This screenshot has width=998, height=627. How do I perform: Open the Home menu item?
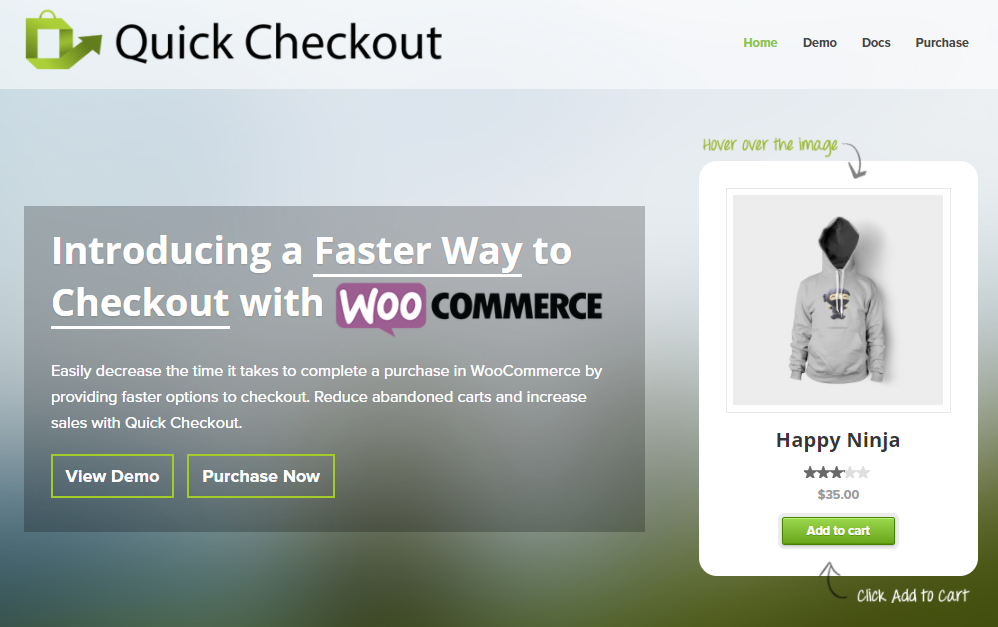(760, 43)
